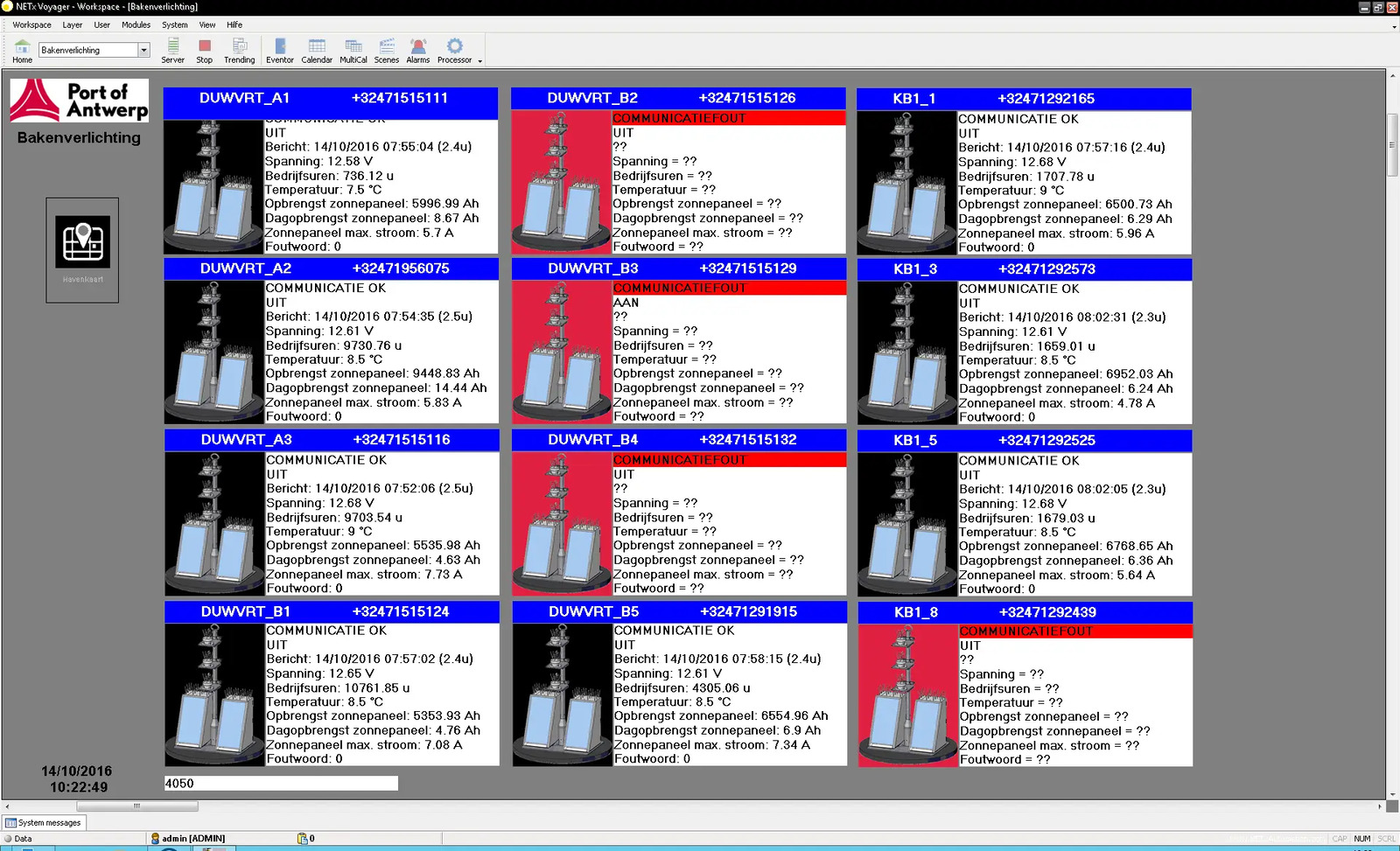Launch the Eventor module
This screenshot has height=851, width=1400.
click(x=279, y=51)
